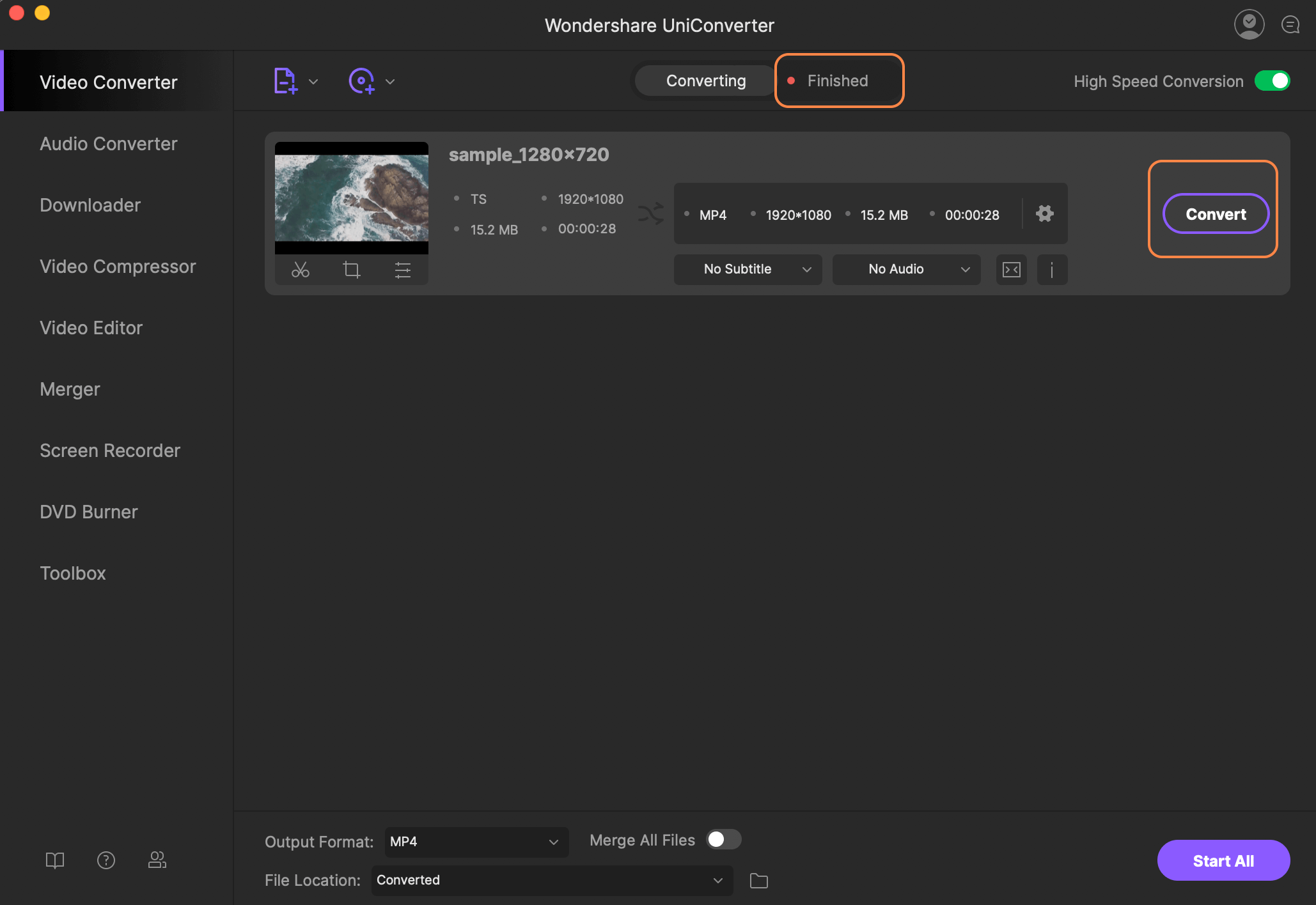Viewport: 1316px width, 905px height.
Task: Switch to Finished tab
Action: point(837,79)
